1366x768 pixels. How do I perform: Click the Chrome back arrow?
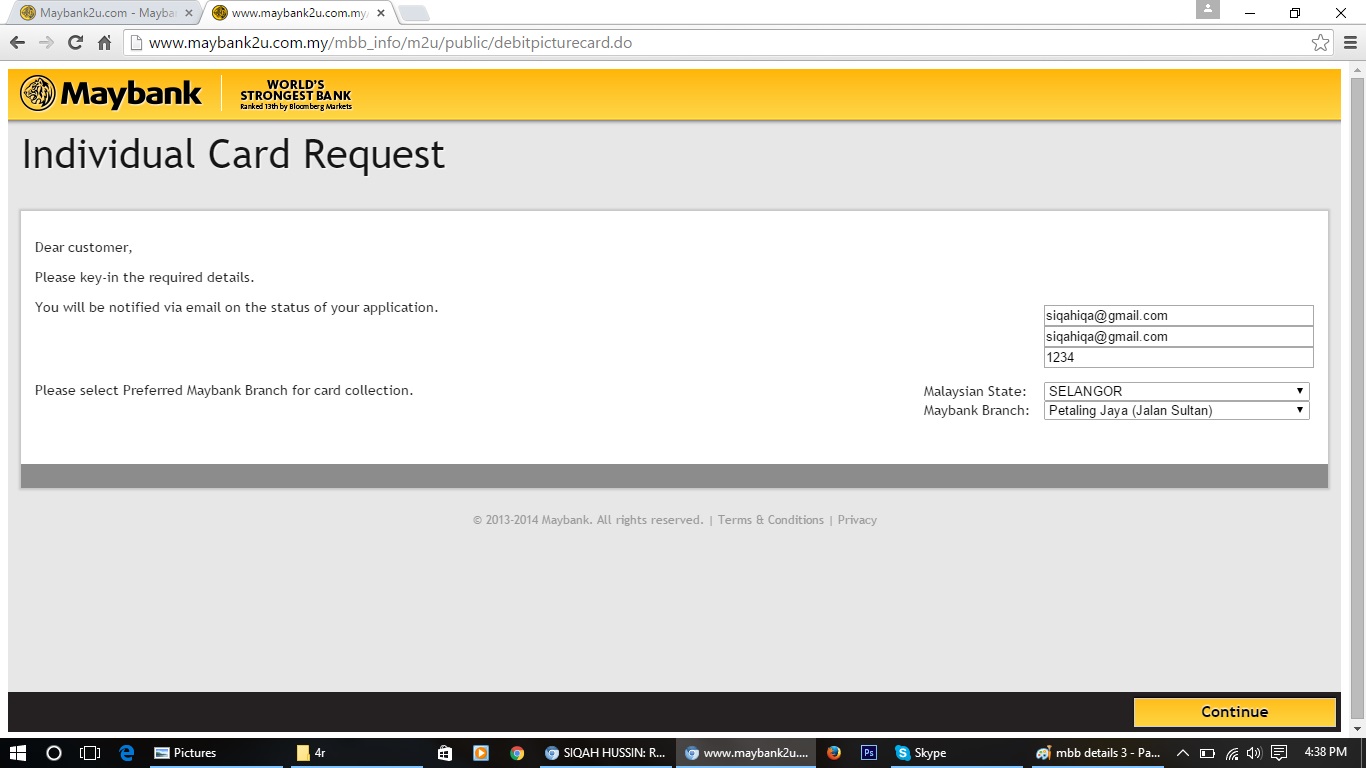(17, 43)
